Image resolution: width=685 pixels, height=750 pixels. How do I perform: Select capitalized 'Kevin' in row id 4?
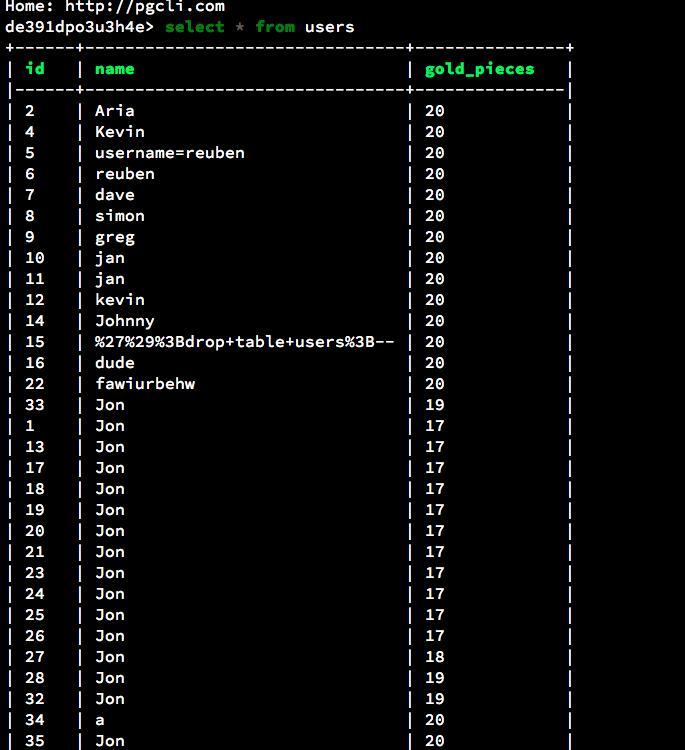(x=120, y=132)
